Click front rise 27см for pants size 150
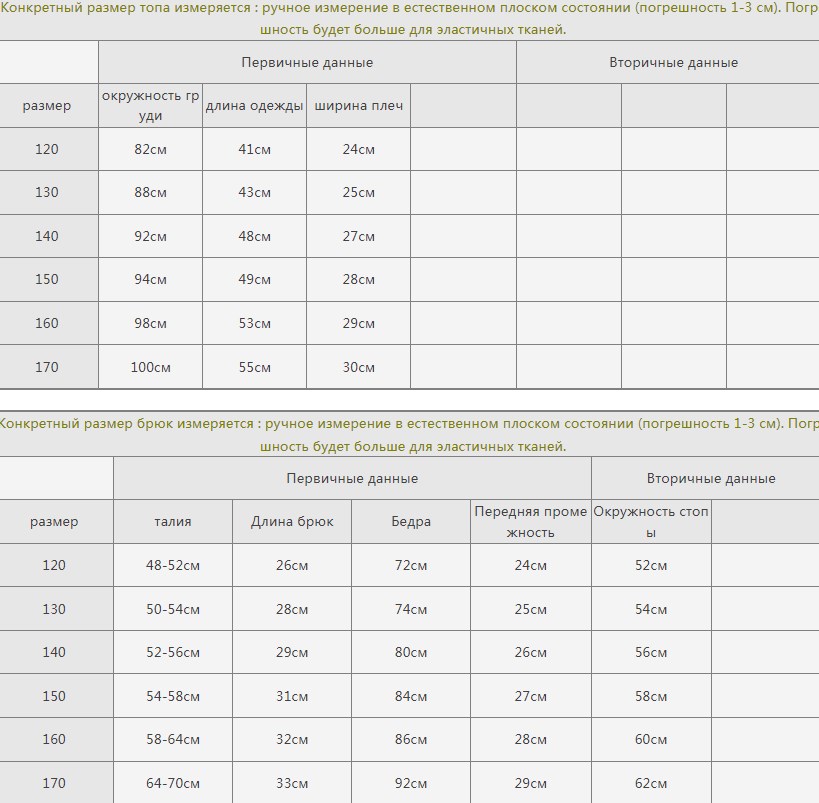819x803 pixels. click(x=531, y=696)
